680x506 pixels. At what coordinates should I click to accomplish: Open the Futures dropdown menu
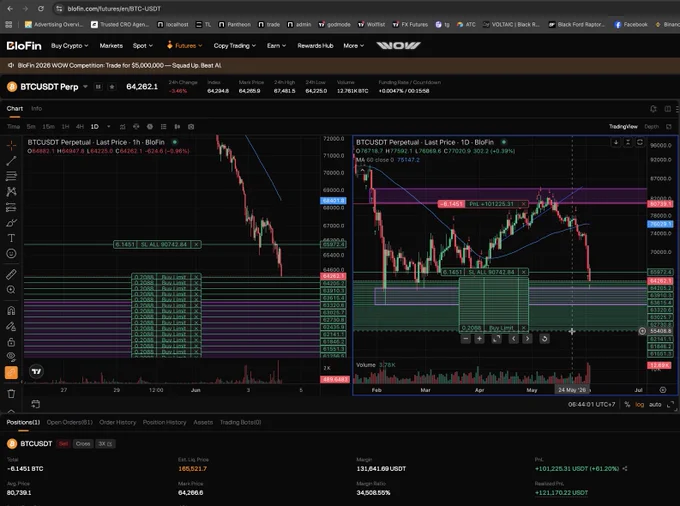click(x=184, y=46)
